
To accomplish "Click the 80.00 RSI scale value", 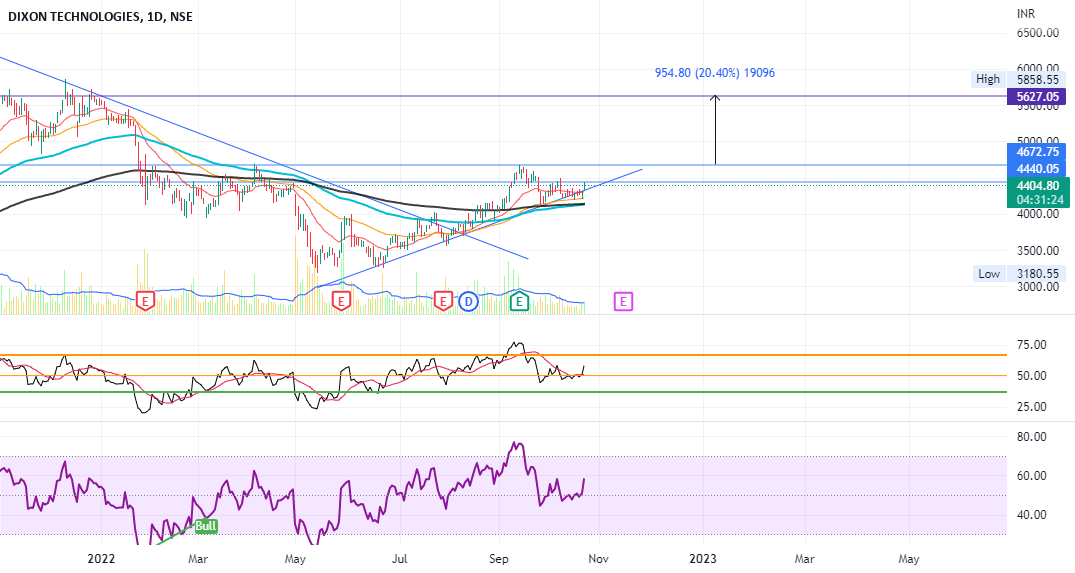I will [1032, 437].
